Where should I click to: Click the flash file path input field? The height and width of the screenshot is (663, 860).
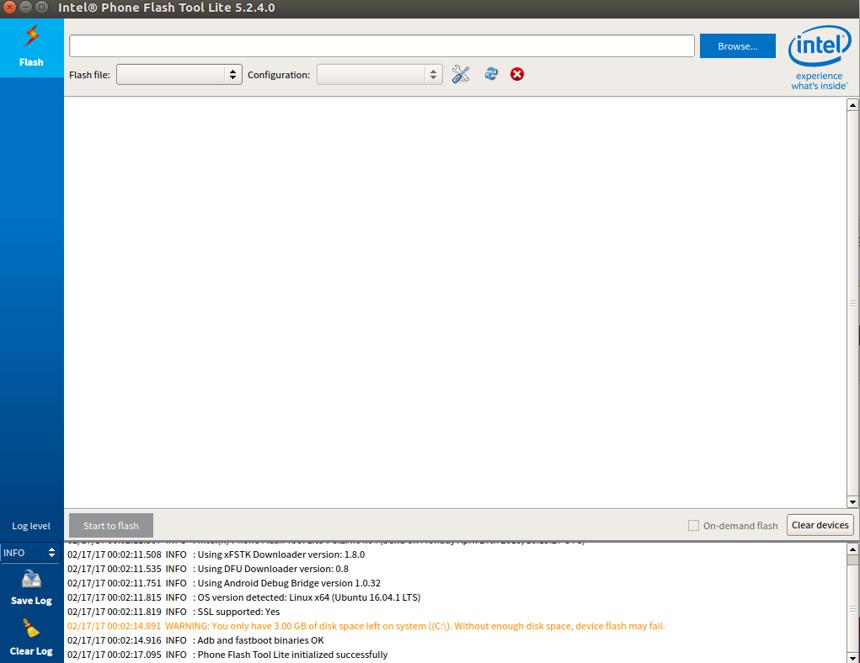(382, 46)
